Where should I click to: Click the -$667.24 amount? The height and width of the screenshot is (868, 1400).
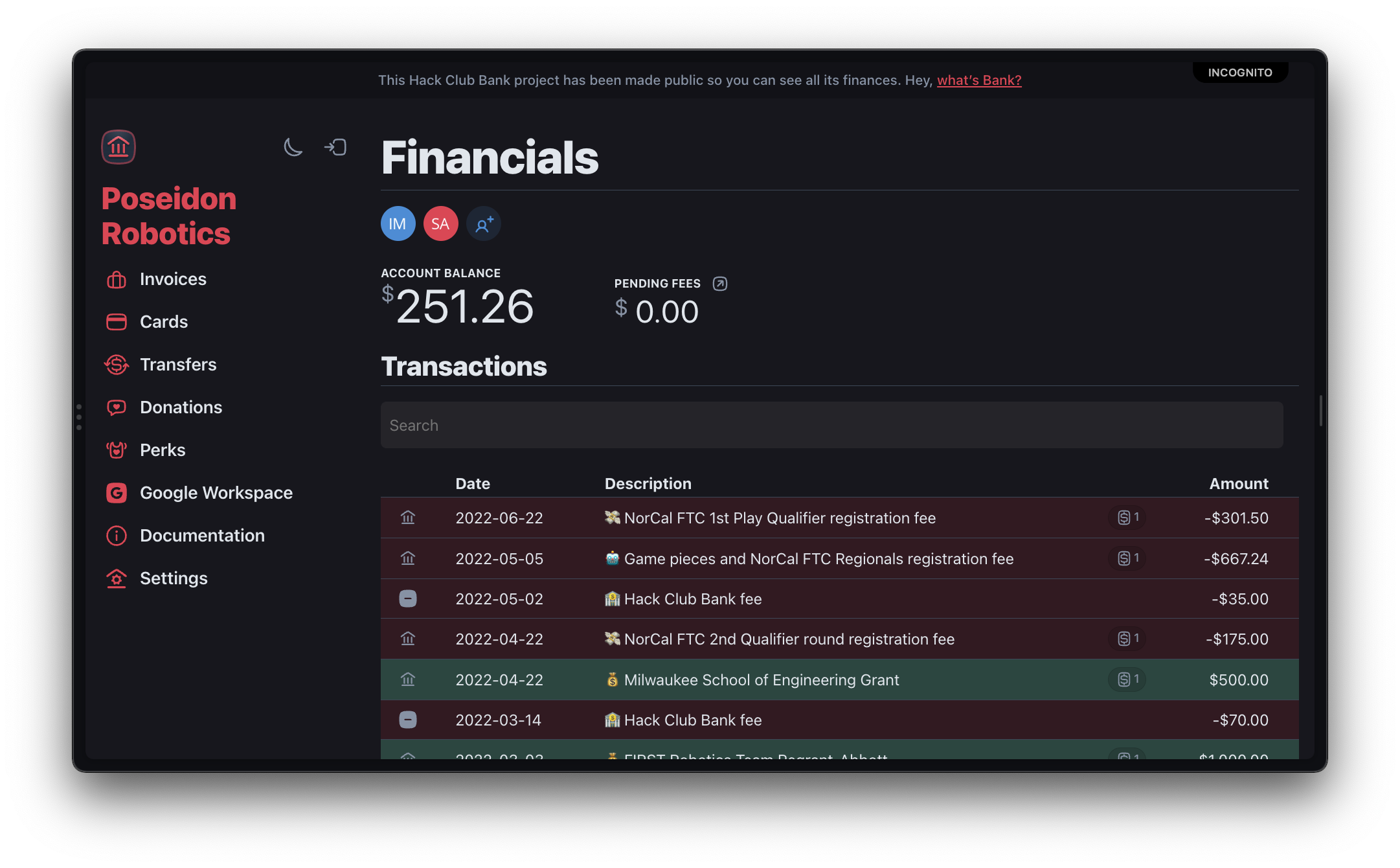point(1236,559)
